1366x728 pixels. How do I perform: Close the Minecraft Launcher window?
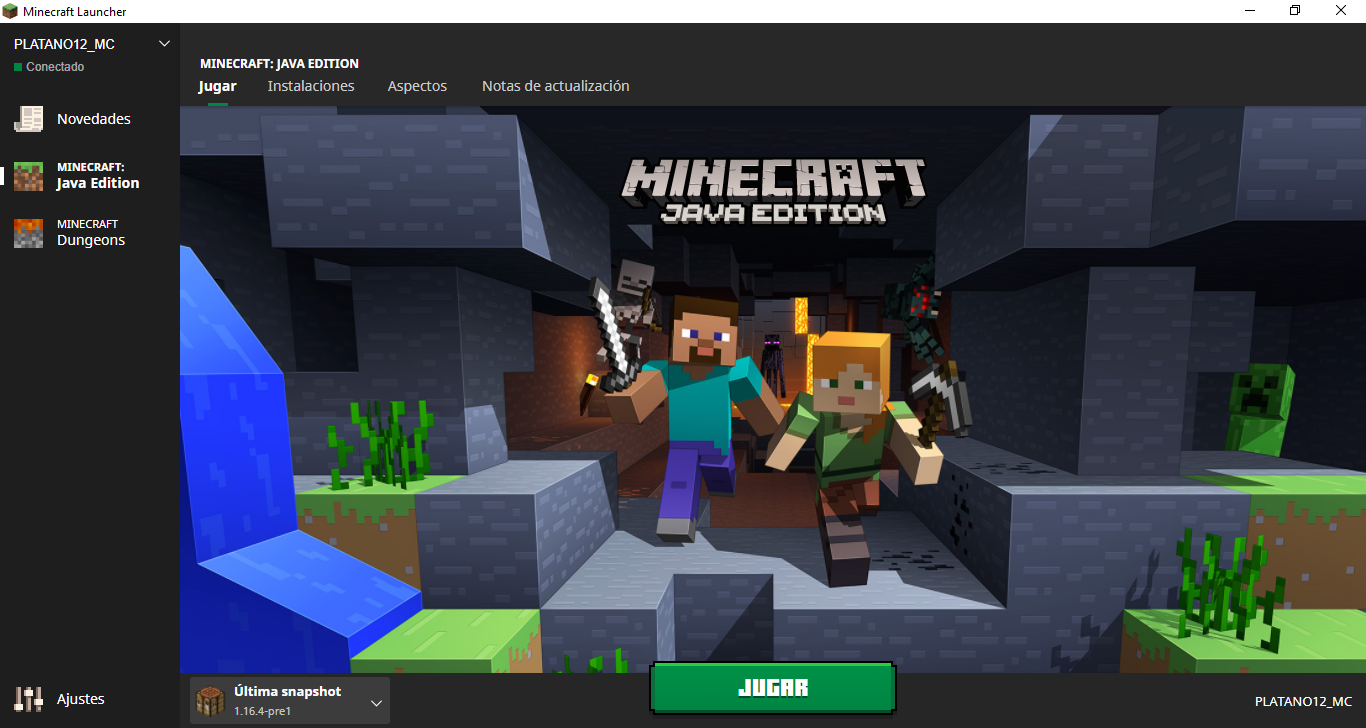(1341, 11)
